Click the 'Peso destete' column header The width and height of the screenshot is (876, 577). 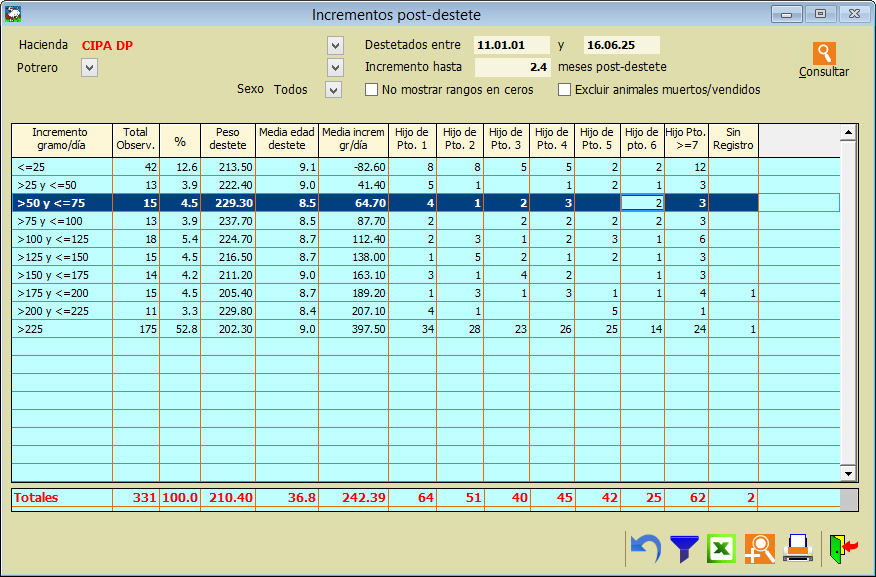coord(226,139)
